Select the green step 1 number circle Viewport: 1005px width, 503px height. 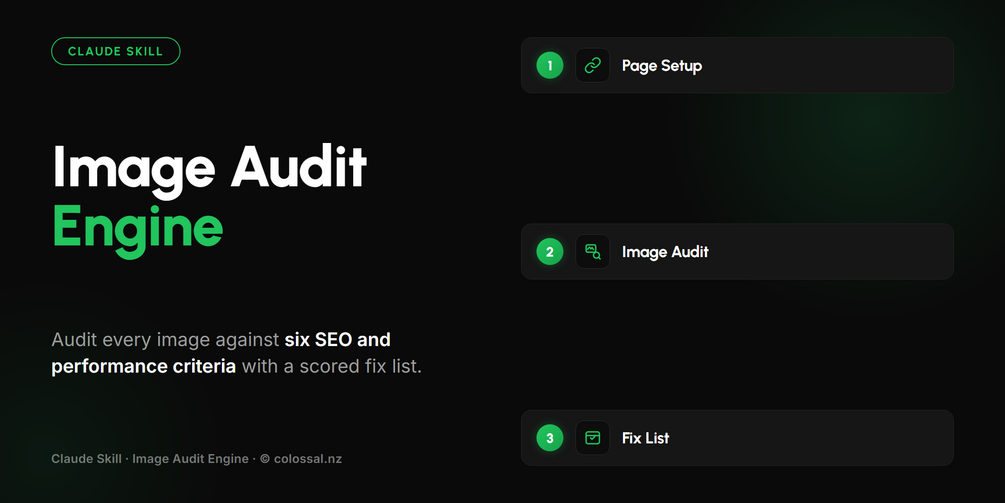pos(549,65)
